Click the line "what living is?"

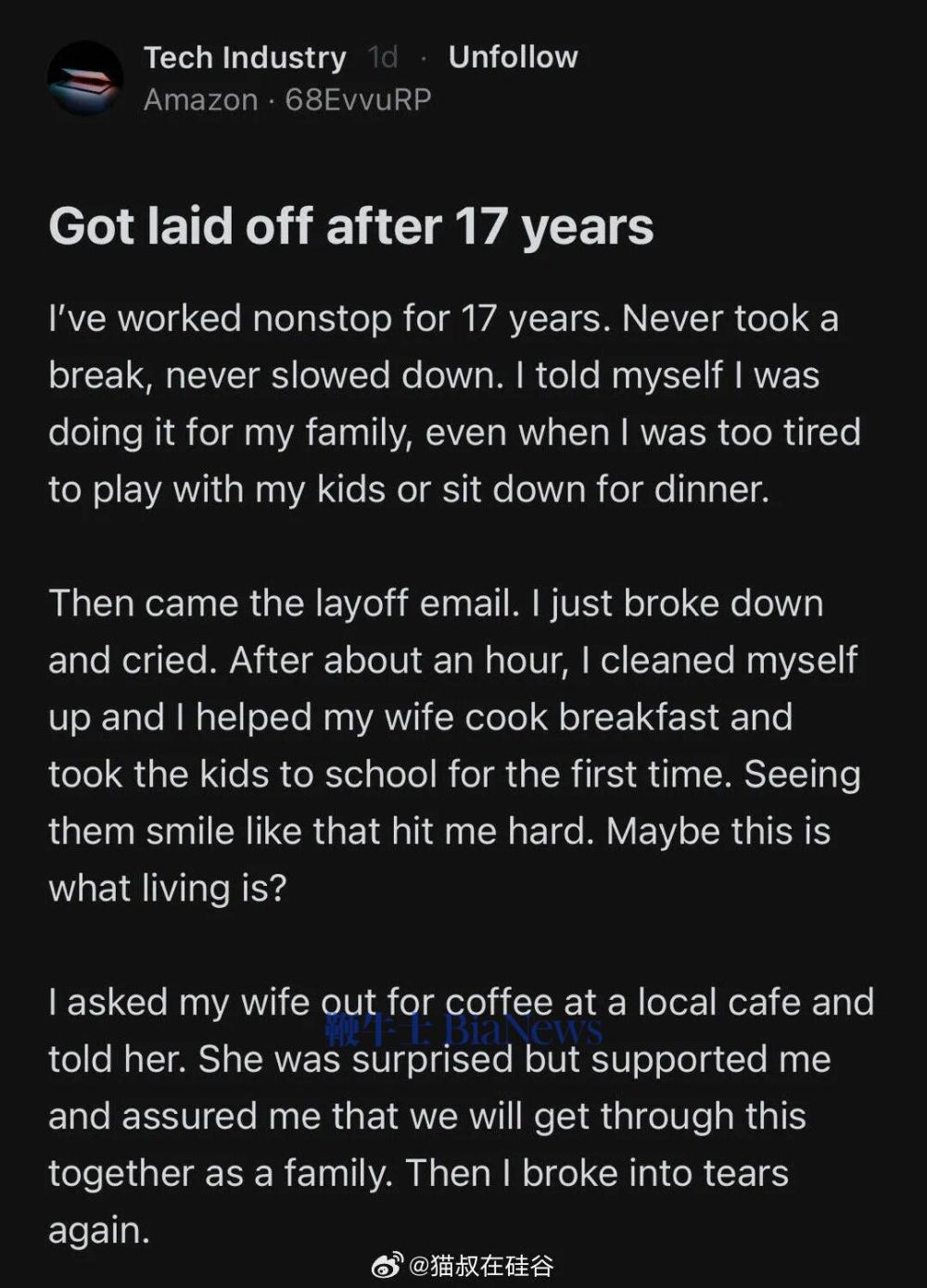(x=168, y=889)
